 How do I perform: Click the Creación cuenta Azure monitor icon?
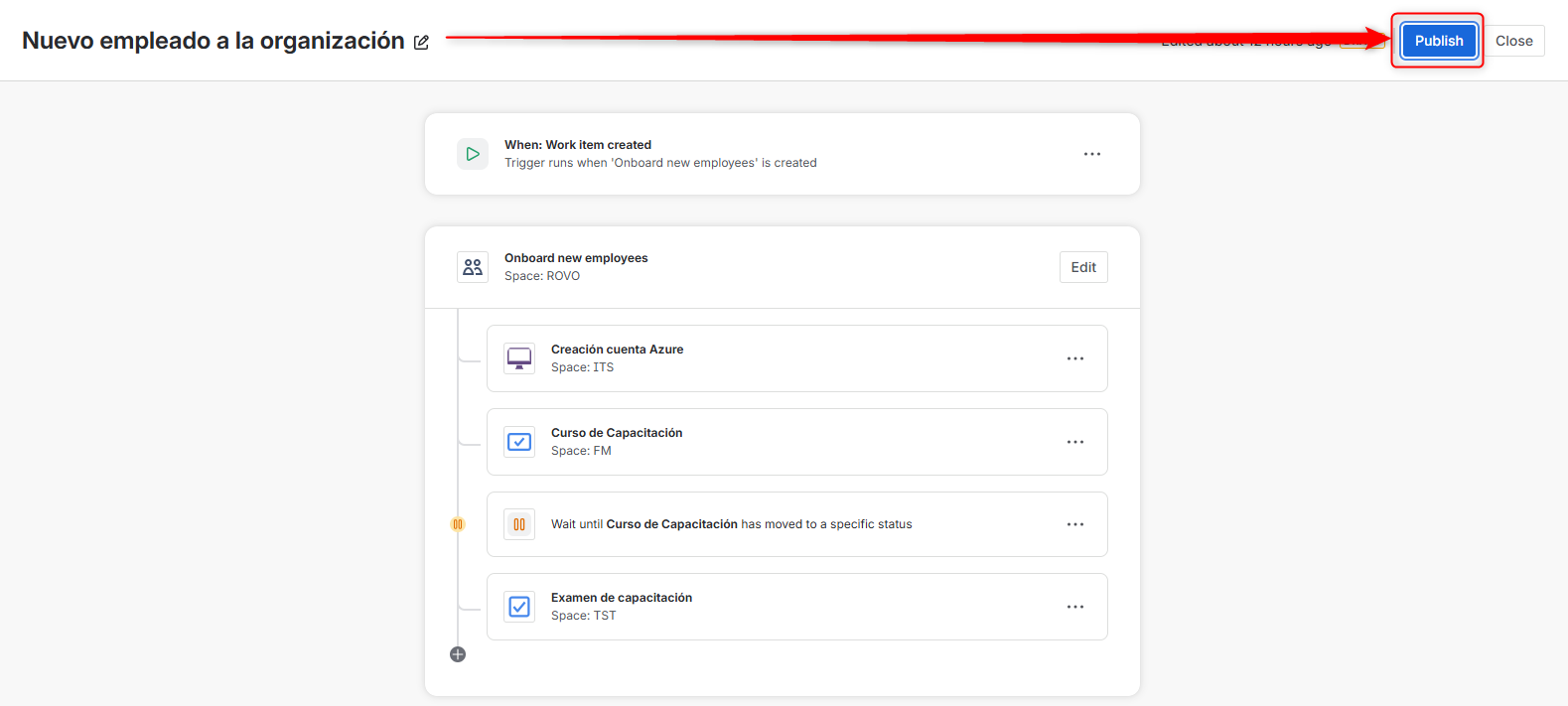(519, 358)
